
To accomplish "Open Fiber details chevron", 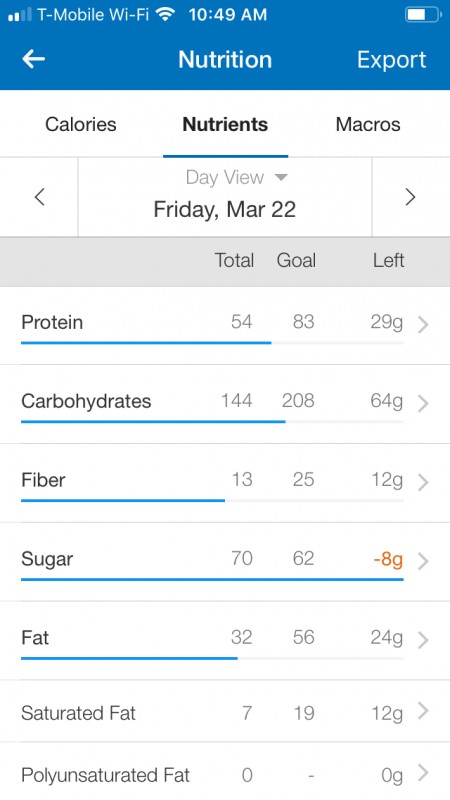I will pyautogui.click(x=423, y=482).
